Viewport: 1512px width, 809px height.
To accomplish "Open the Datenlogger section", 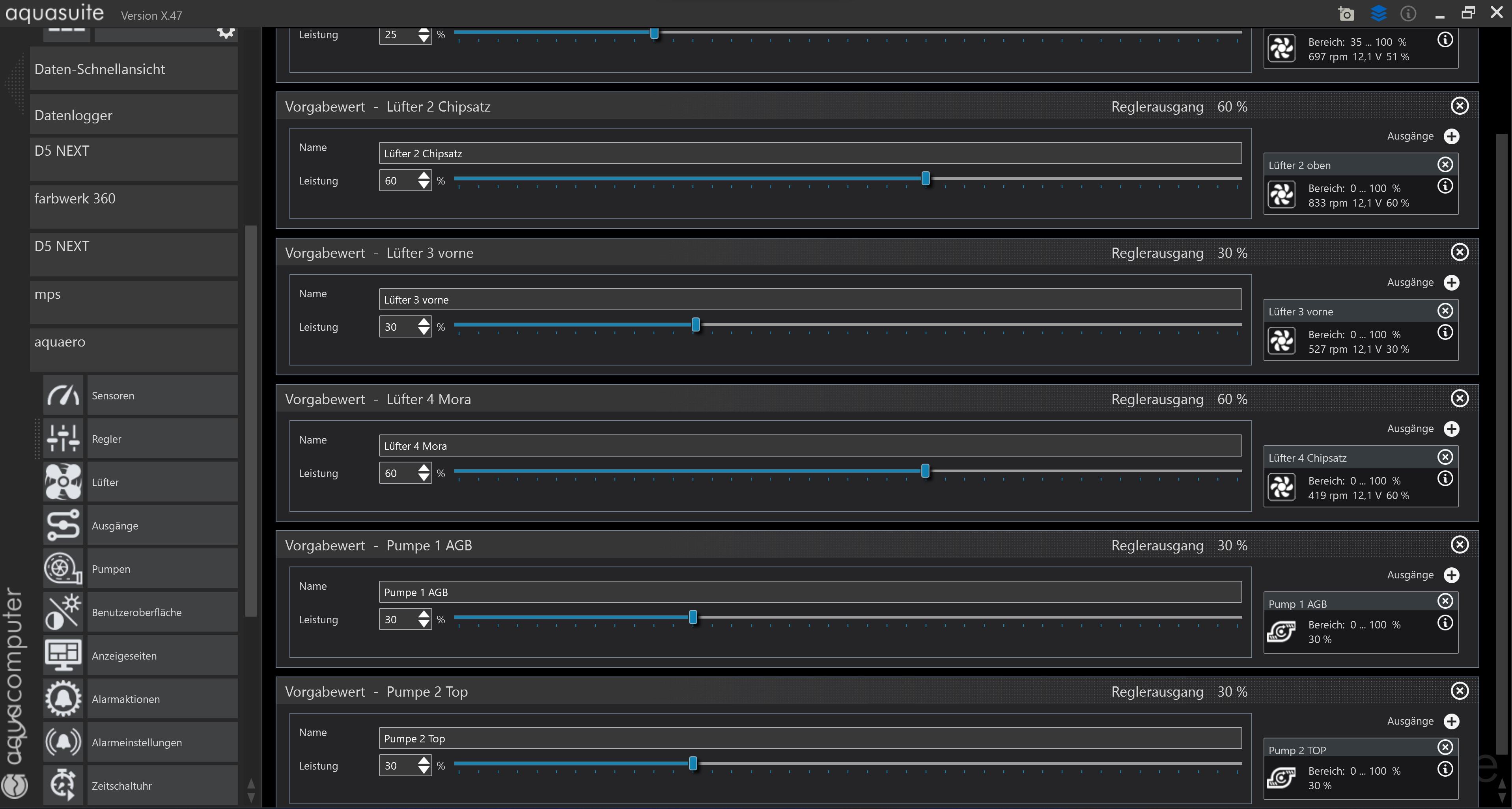I will tap(134, 115).
